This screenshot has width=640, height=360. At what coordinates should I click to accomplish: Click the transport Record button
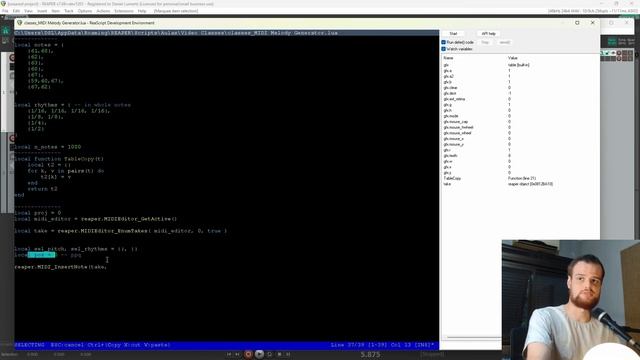tap(248, 354)
